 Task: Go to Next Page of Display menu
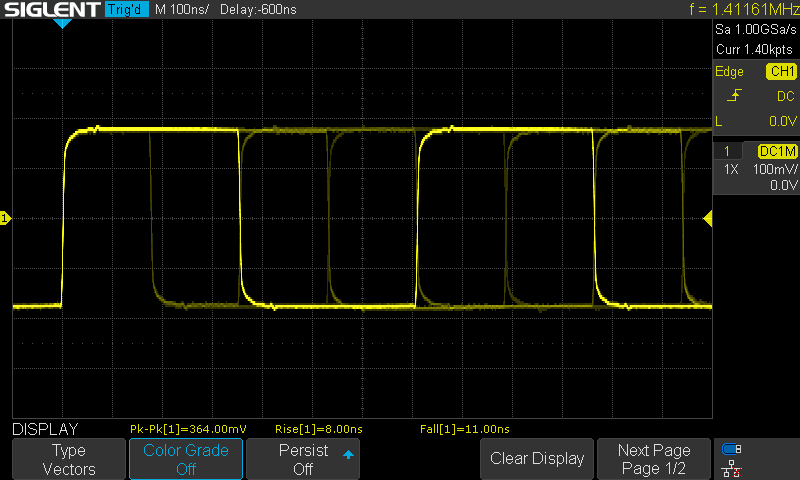(654, 459)
